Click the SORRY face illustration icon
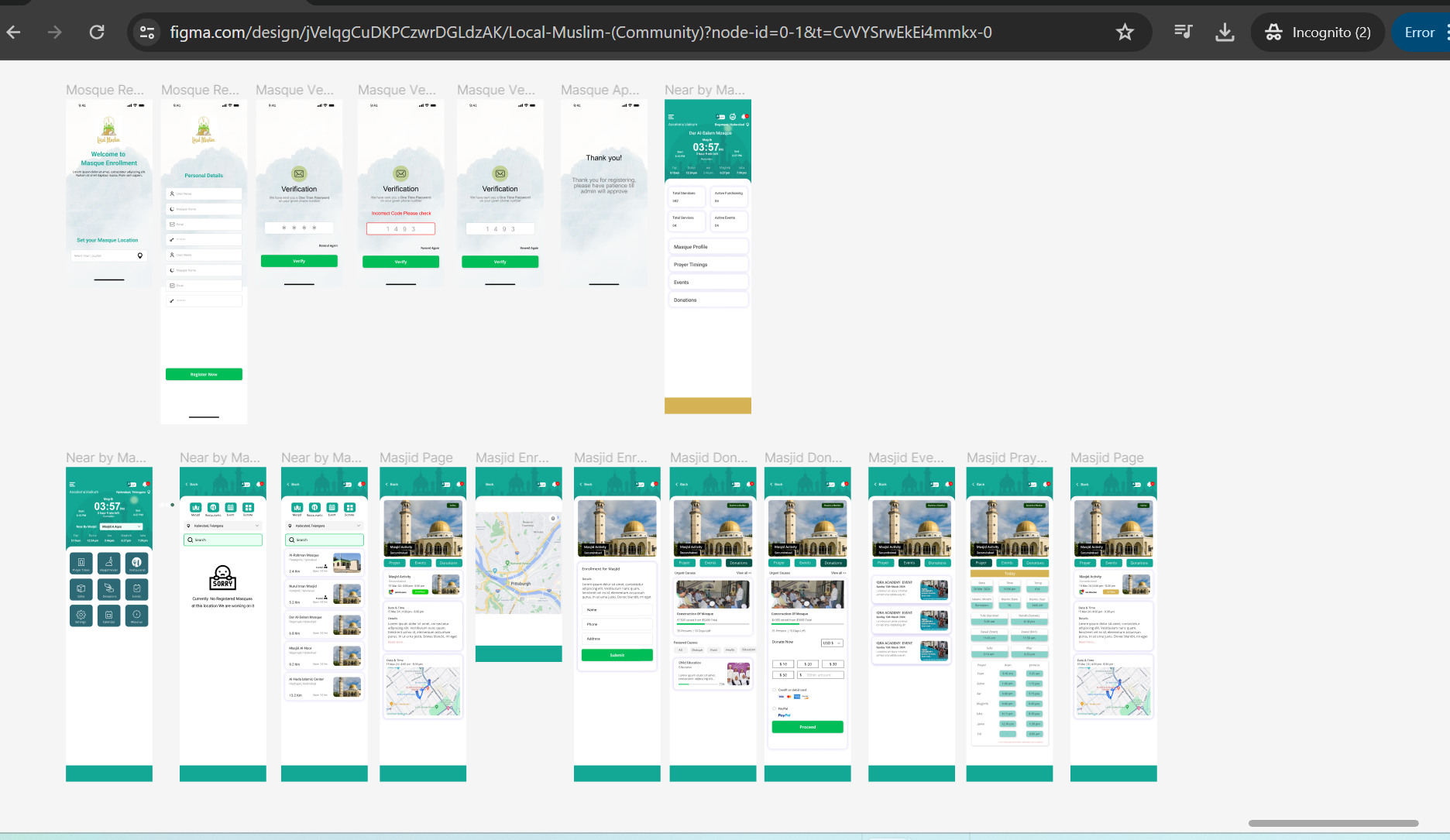The height and width of the screenshot is (840, 1450). click(x=222, y=578)
